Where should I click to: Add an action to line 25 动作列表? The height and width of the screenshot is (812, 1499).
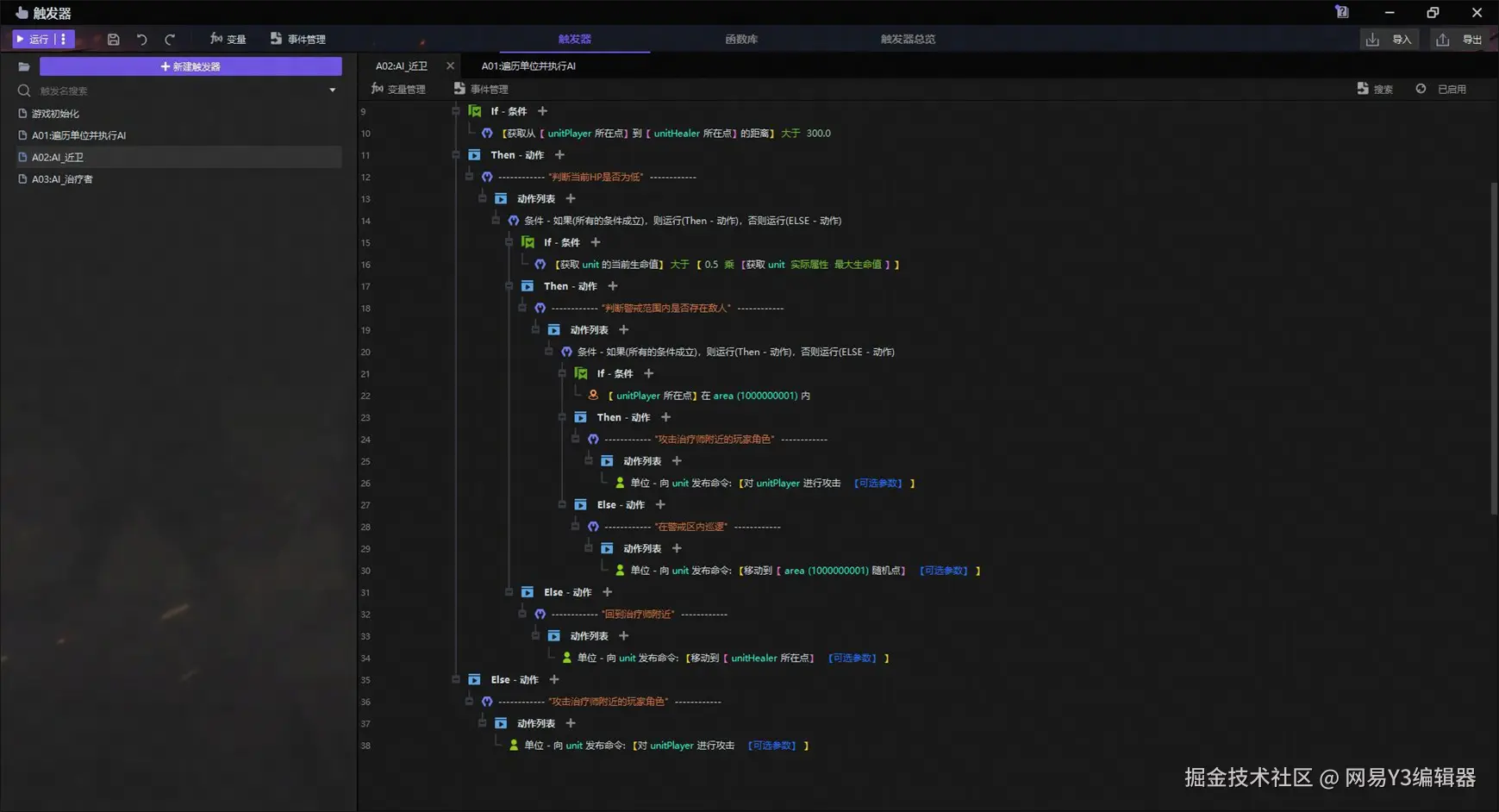coord(677,461)
